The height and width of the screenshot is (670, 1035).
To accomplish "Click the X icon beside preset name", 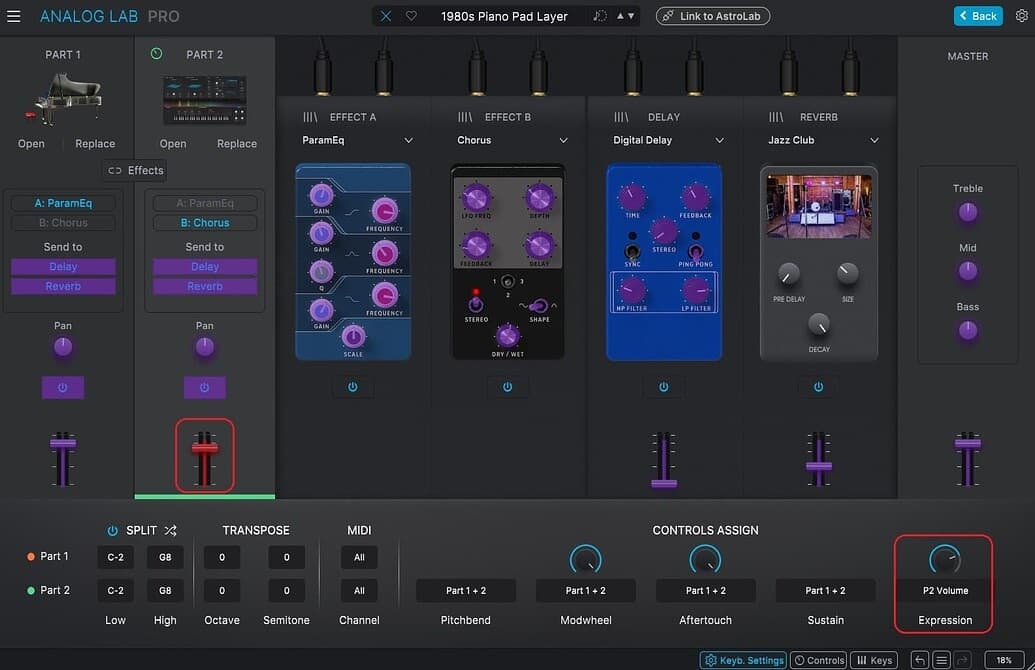I will [x=386, y=16].
